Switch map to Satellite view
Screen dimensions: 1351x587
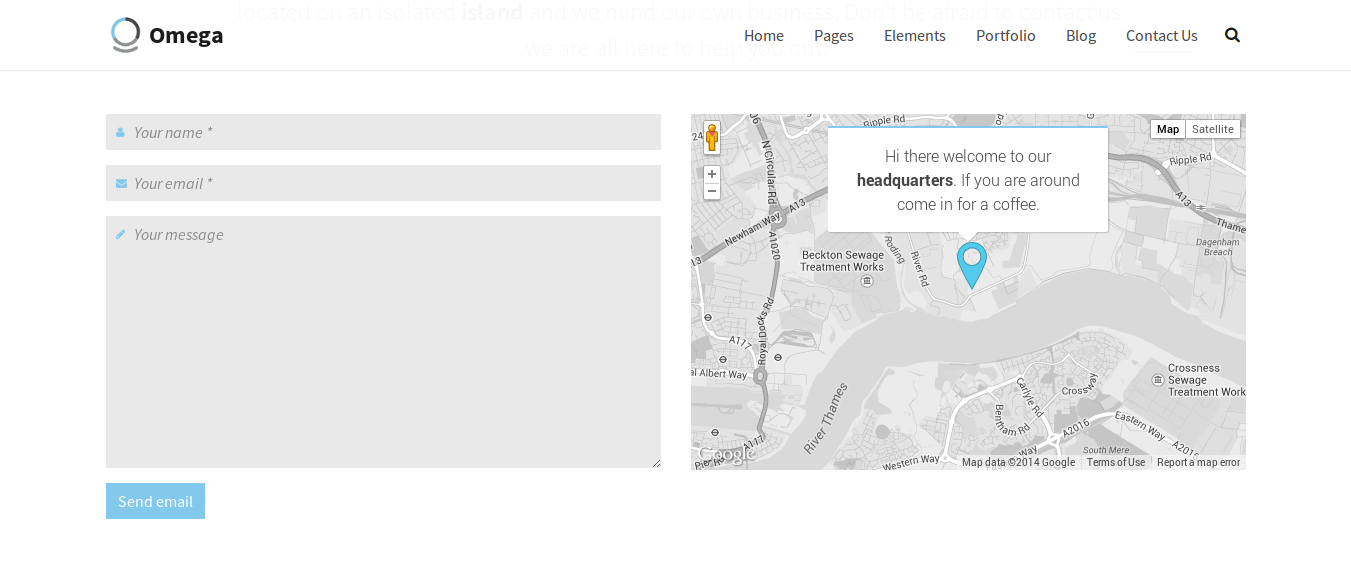coord(1212,129)
